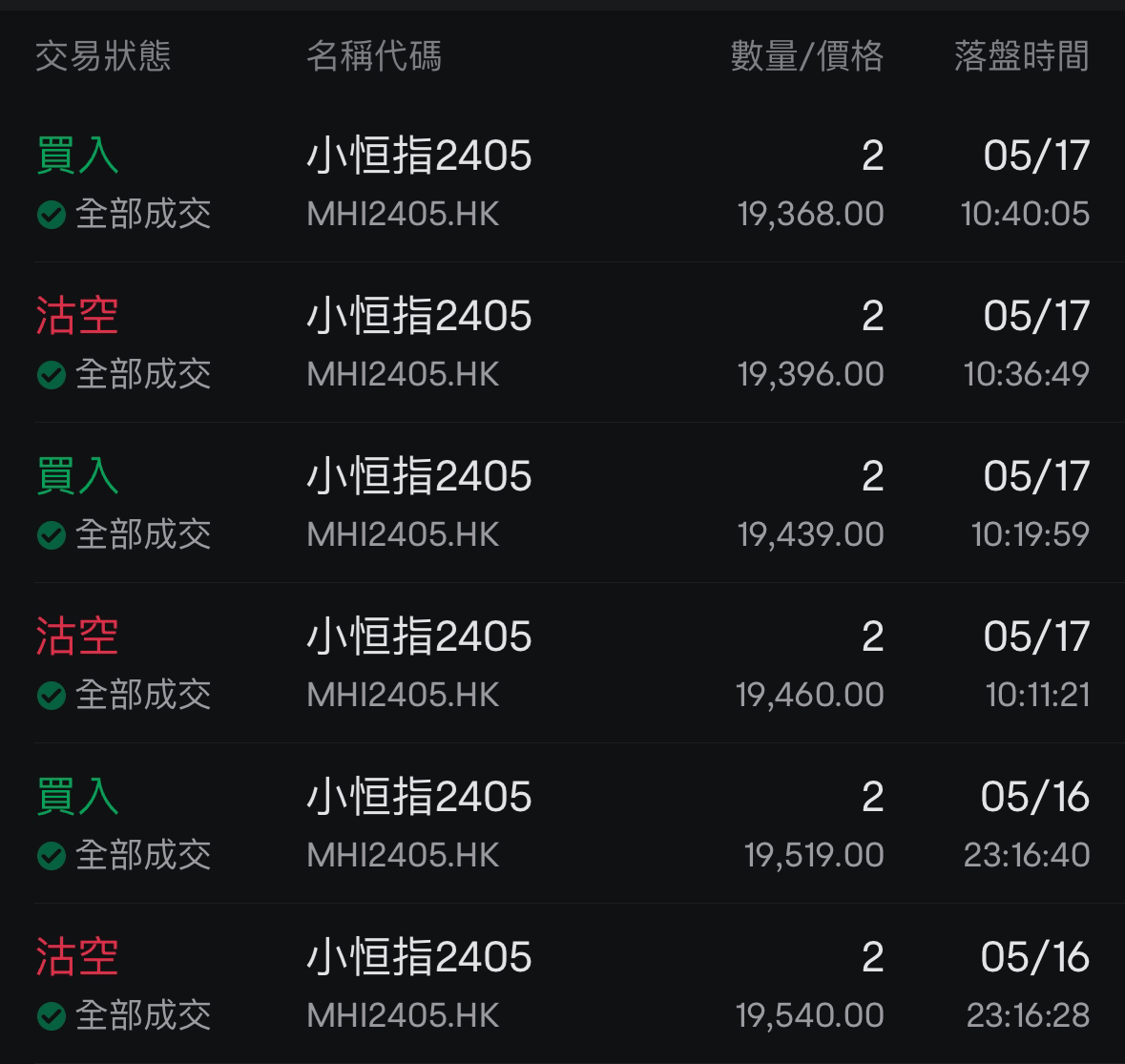Click the 19,540.00 price in the bottom row
The height and width of the screenshot is (1064, 1125).
pyautogui.click(x=812, y=1017)
